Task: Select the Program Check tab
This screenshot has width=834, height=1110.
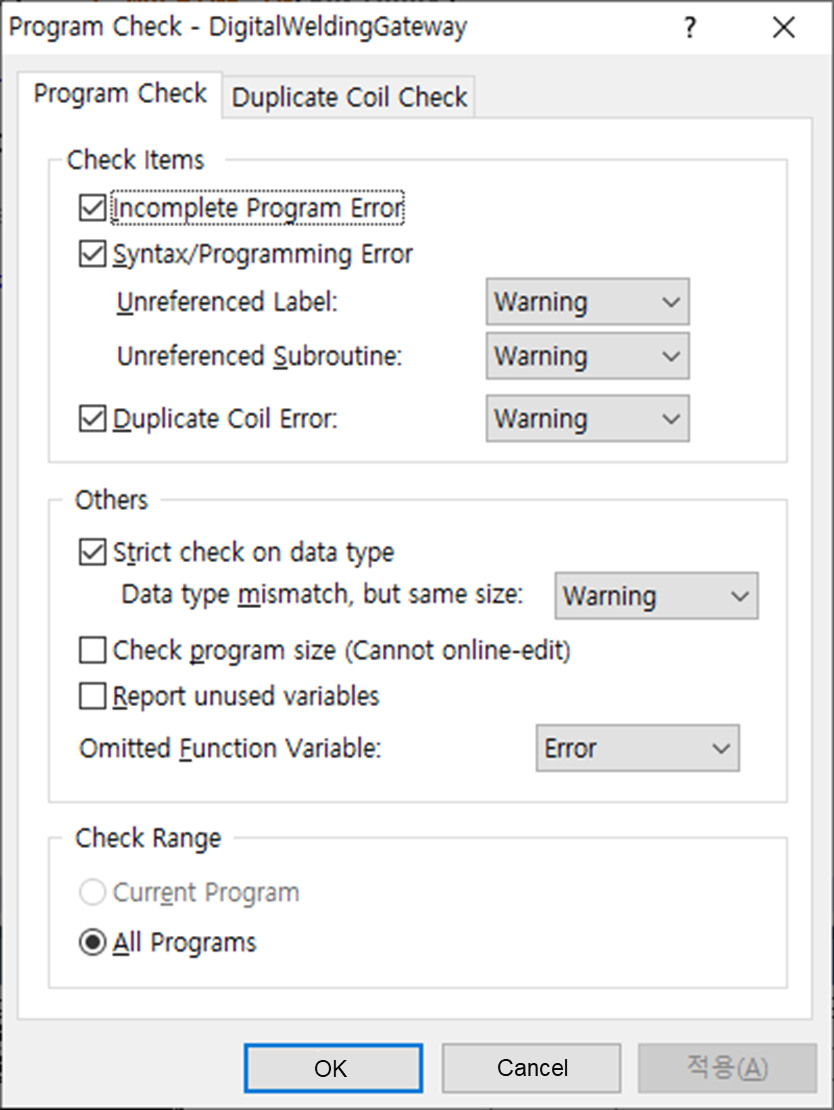Action: click(x=120, y=94)
